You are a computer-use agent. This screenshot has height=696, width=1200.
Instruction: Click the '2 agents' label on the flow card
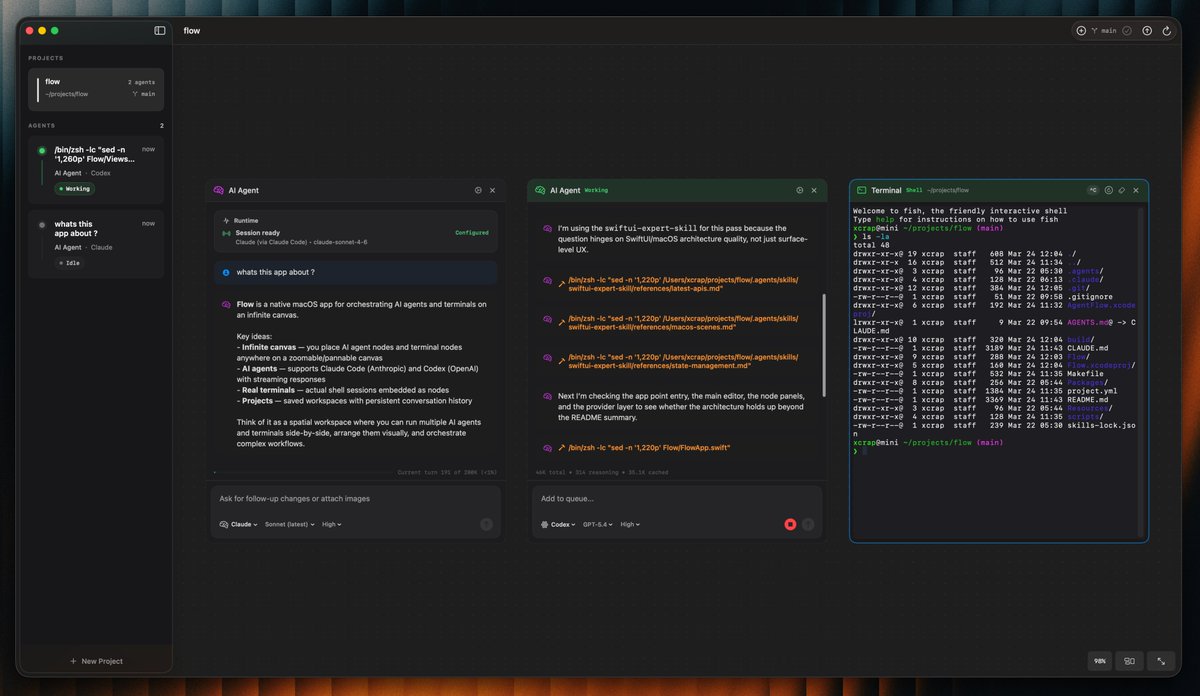pos(141,82)
